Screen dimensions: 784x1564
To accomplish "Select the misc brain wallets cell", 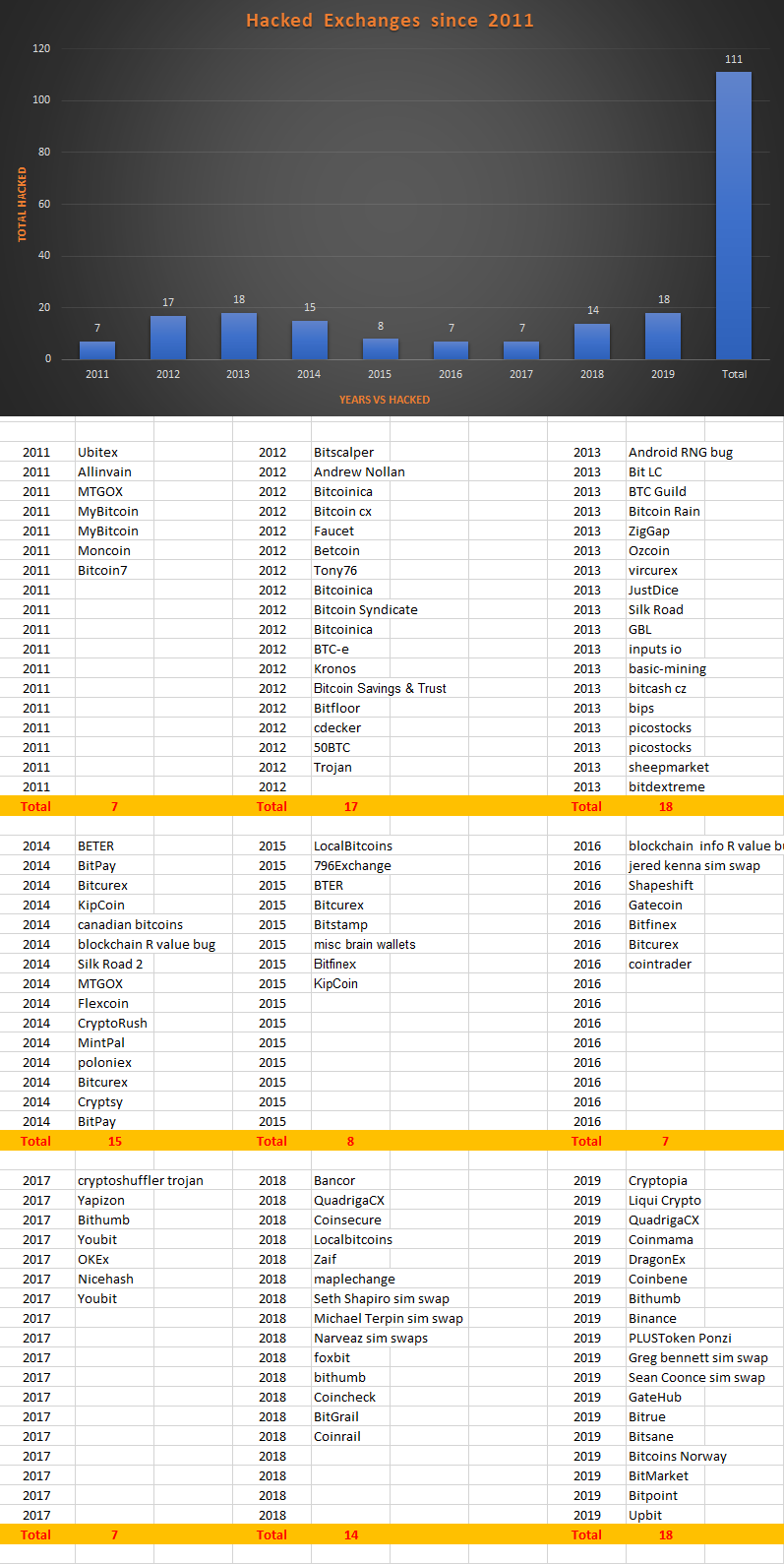I will coord(365,944).
